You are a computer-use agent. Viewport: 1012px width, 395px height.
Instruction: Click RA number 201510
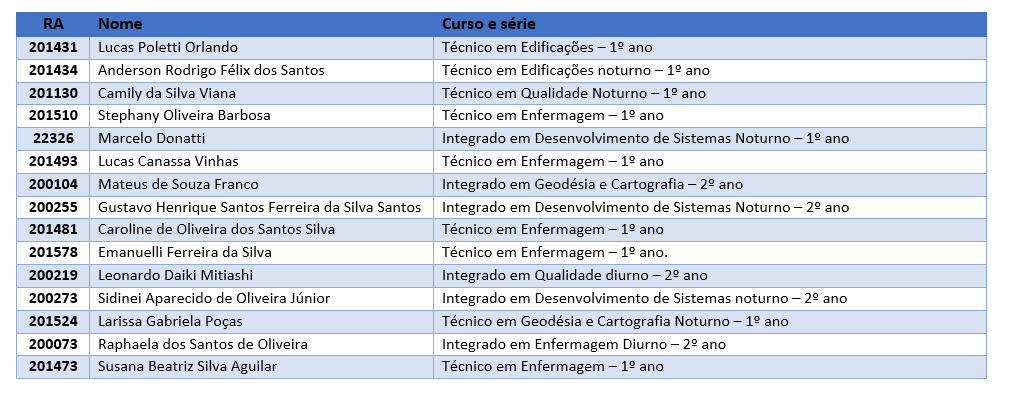point(53,116)
